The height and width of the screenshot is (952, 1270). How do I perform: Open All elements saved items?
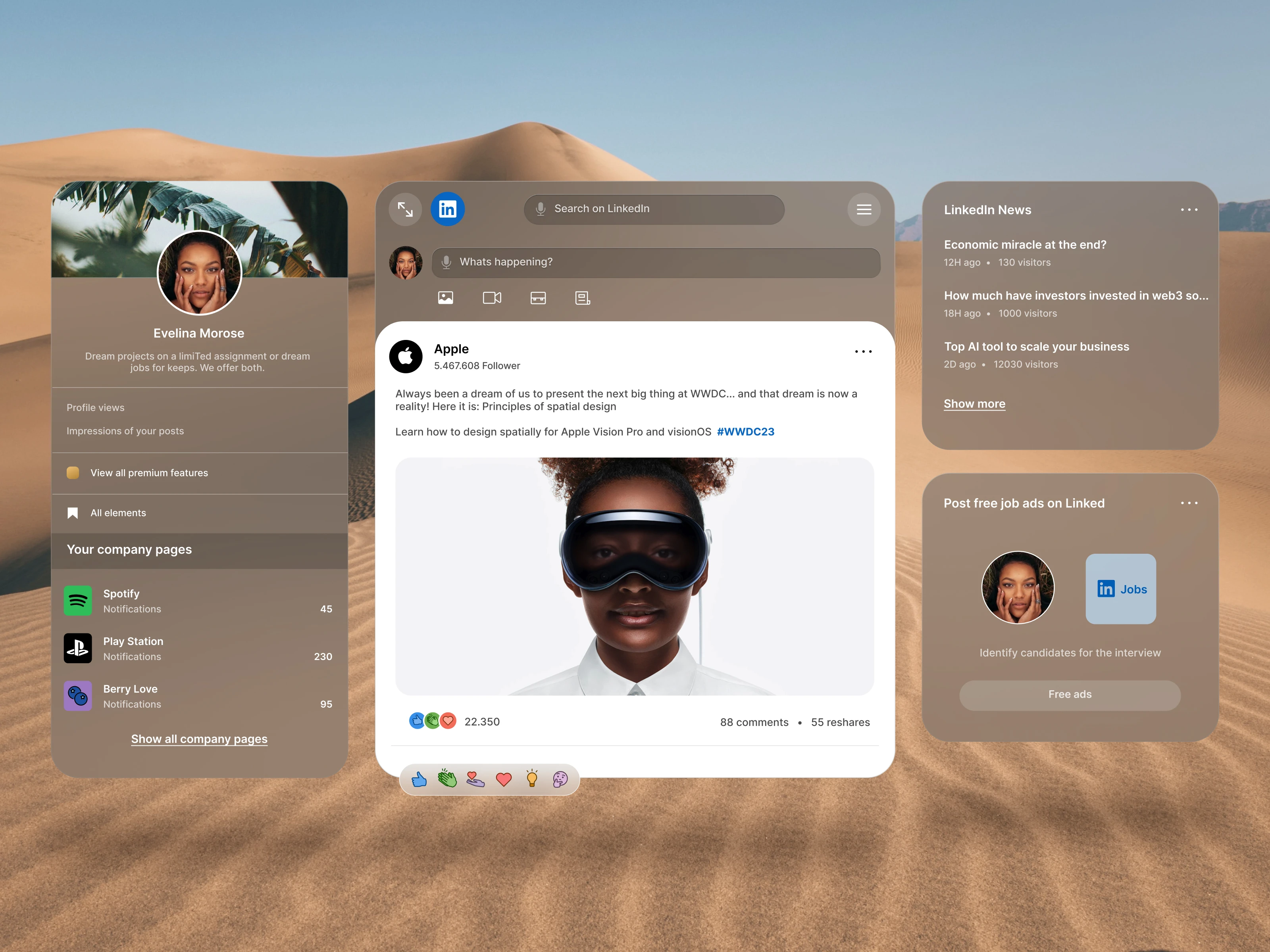[x=118, y=513]
